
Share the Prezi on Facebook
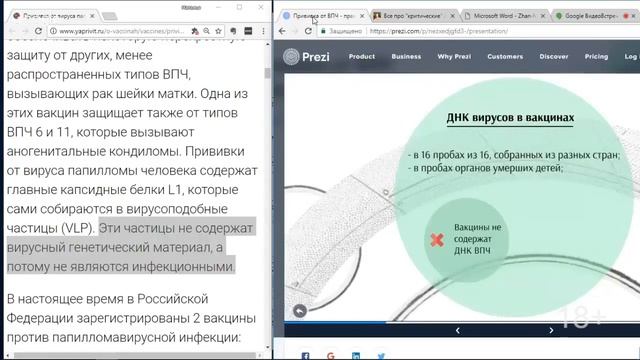pos(305,356)
